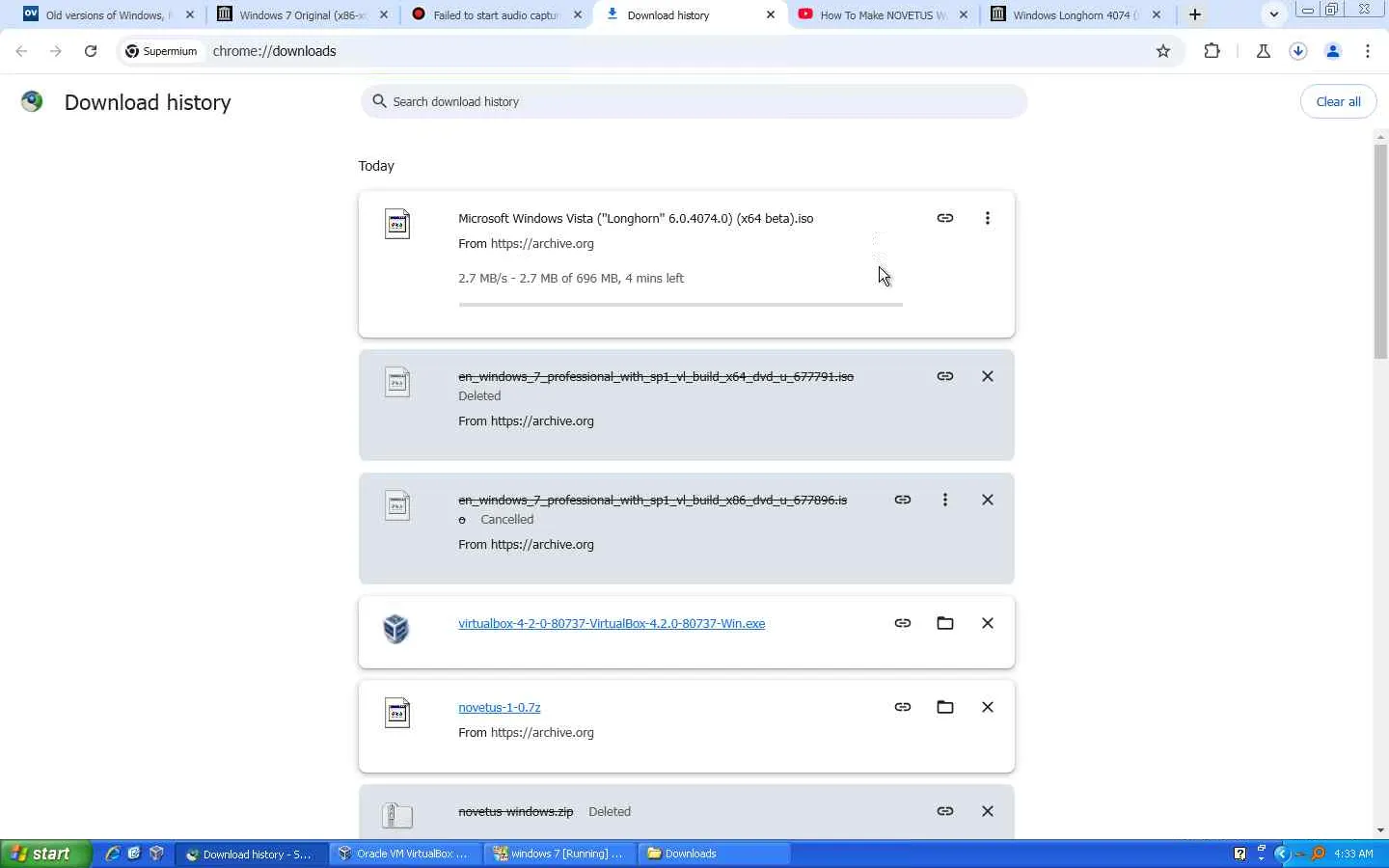Go back to the previous page

pos(21,51)
